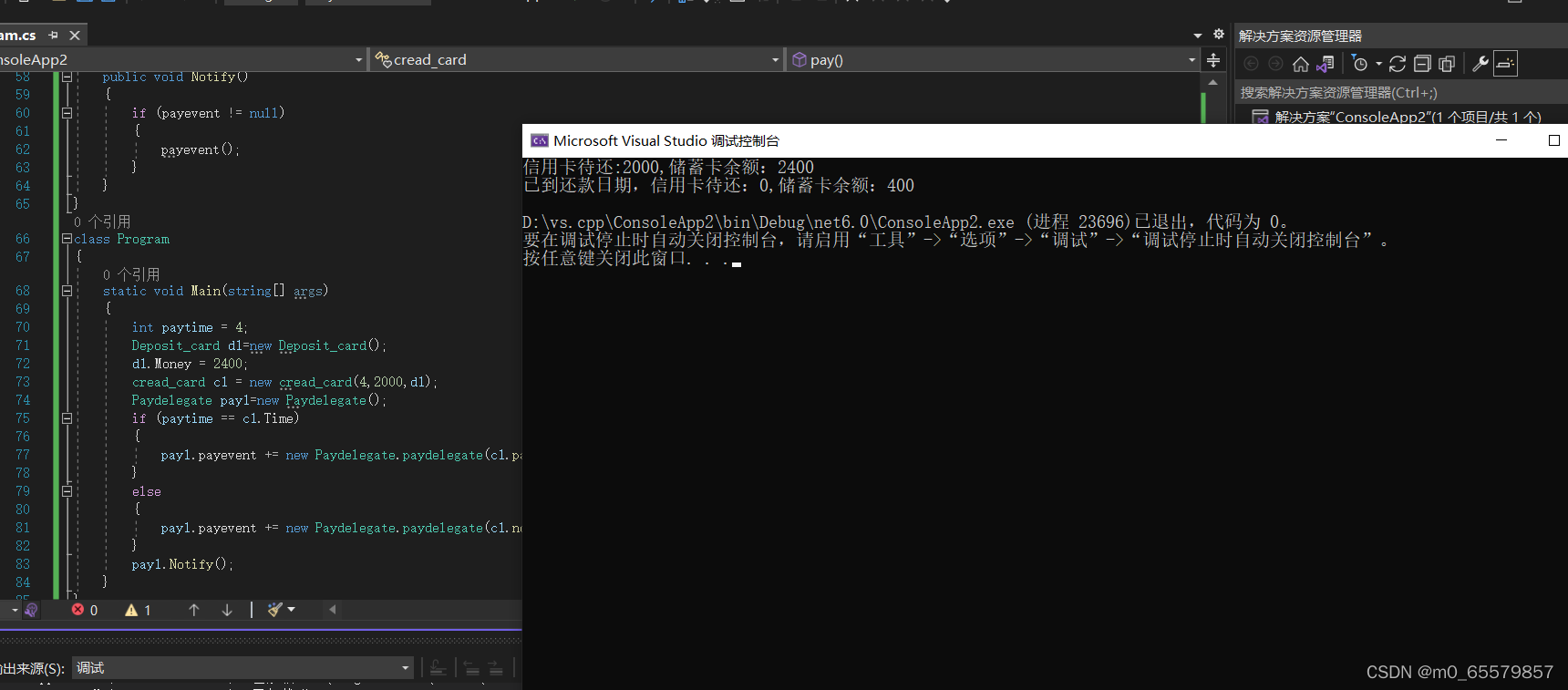Click line number 73 in the gutter
This screenshot has width=1568, height=690.
point(23,382)
